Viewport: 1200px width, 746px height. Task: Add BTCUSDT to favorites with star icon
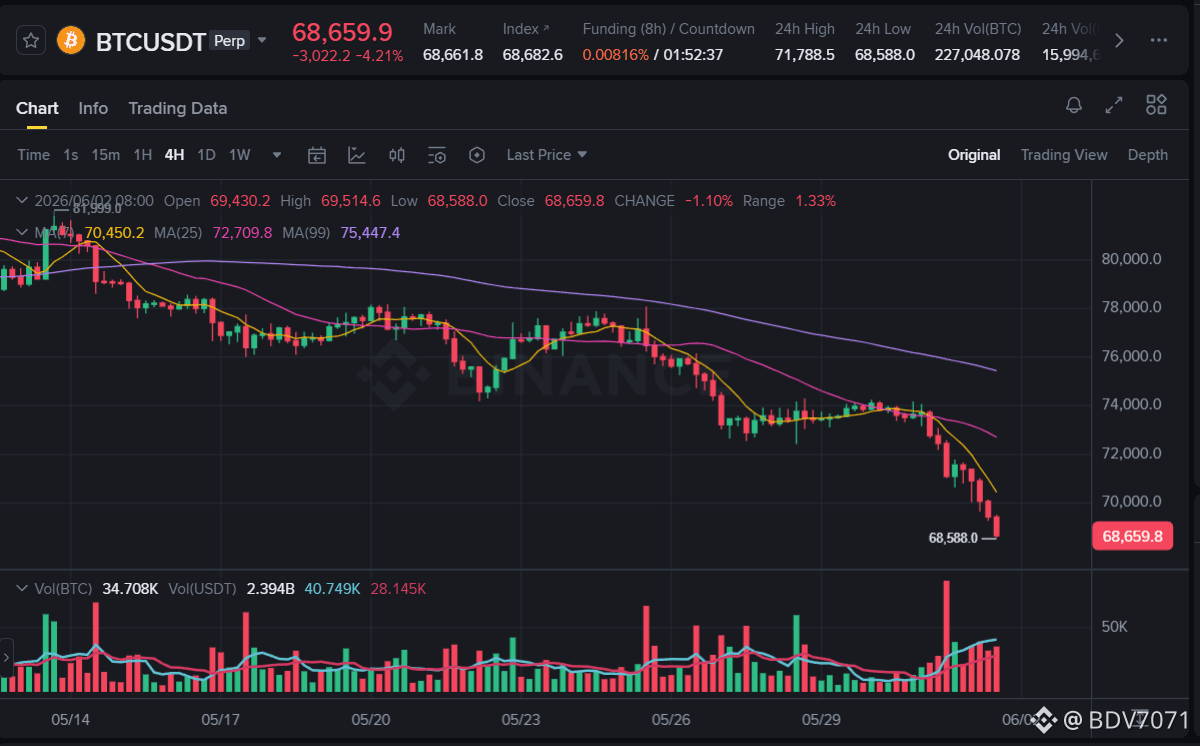pyautogui.click(x=32, y=40)
